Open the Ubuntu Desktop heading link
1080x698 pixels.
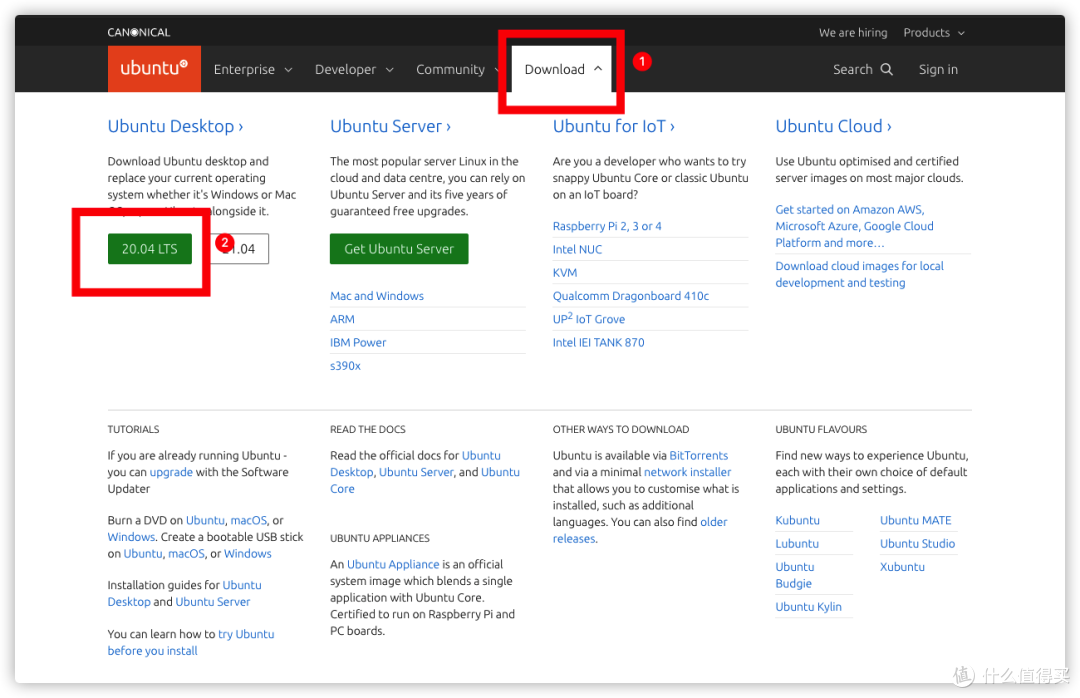click(176, 126)
